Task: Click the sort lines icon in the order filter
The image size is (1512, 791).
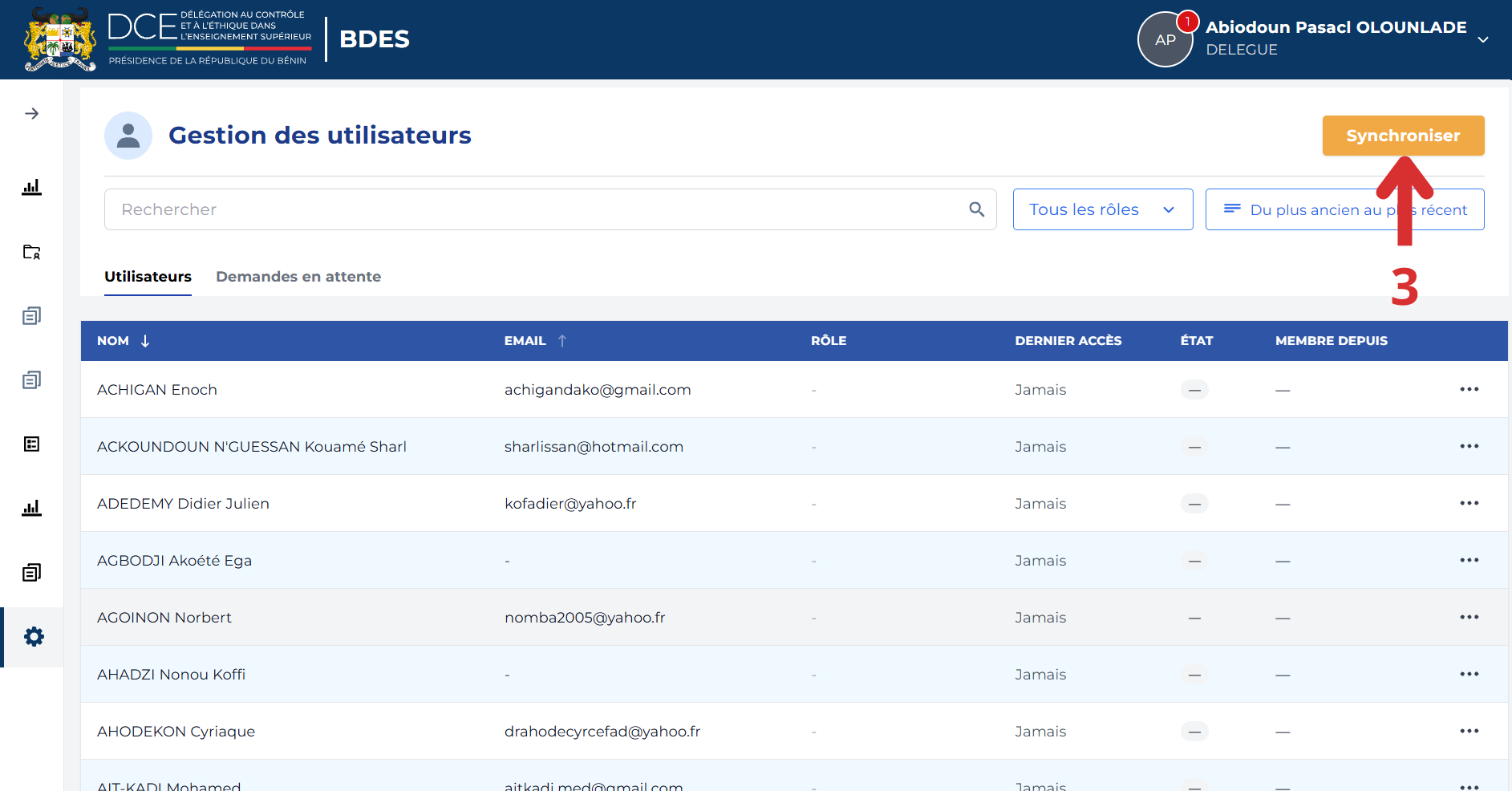Action: (x=1232, y=209)
